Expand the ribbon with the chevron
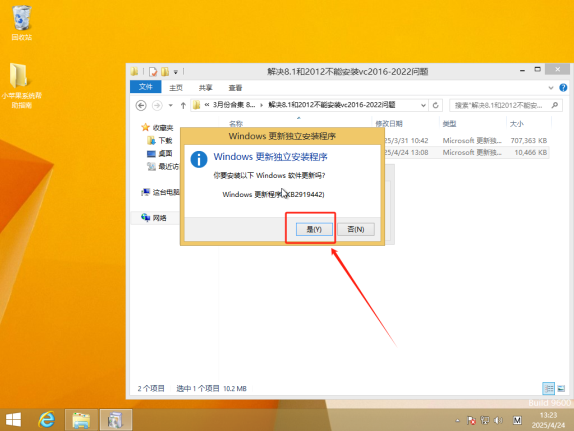This screenshot has height=431, width=574. (551, 88)
